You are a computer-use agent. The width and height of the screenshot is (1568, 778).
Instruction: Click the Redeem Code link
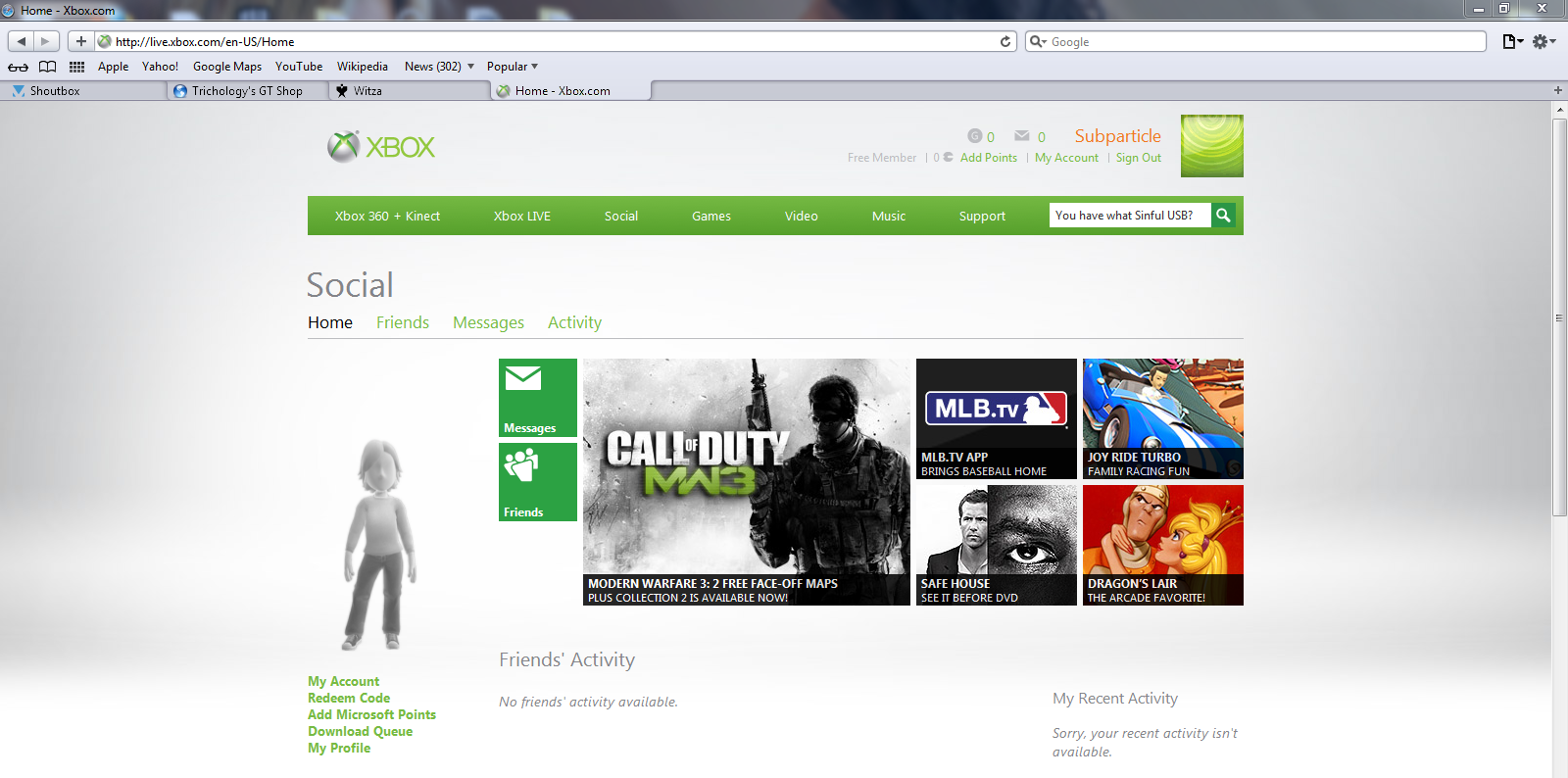pyautogui.click(x=349, y=698)
